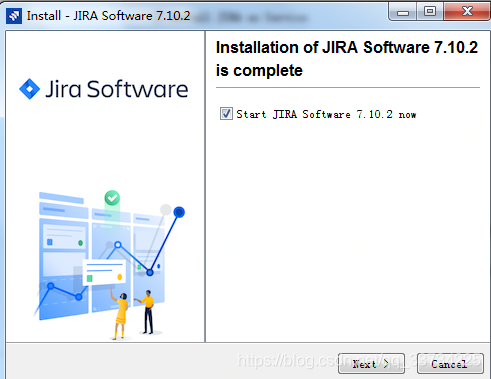Click the green checkmark in the illustration

(x=112, y=198)
